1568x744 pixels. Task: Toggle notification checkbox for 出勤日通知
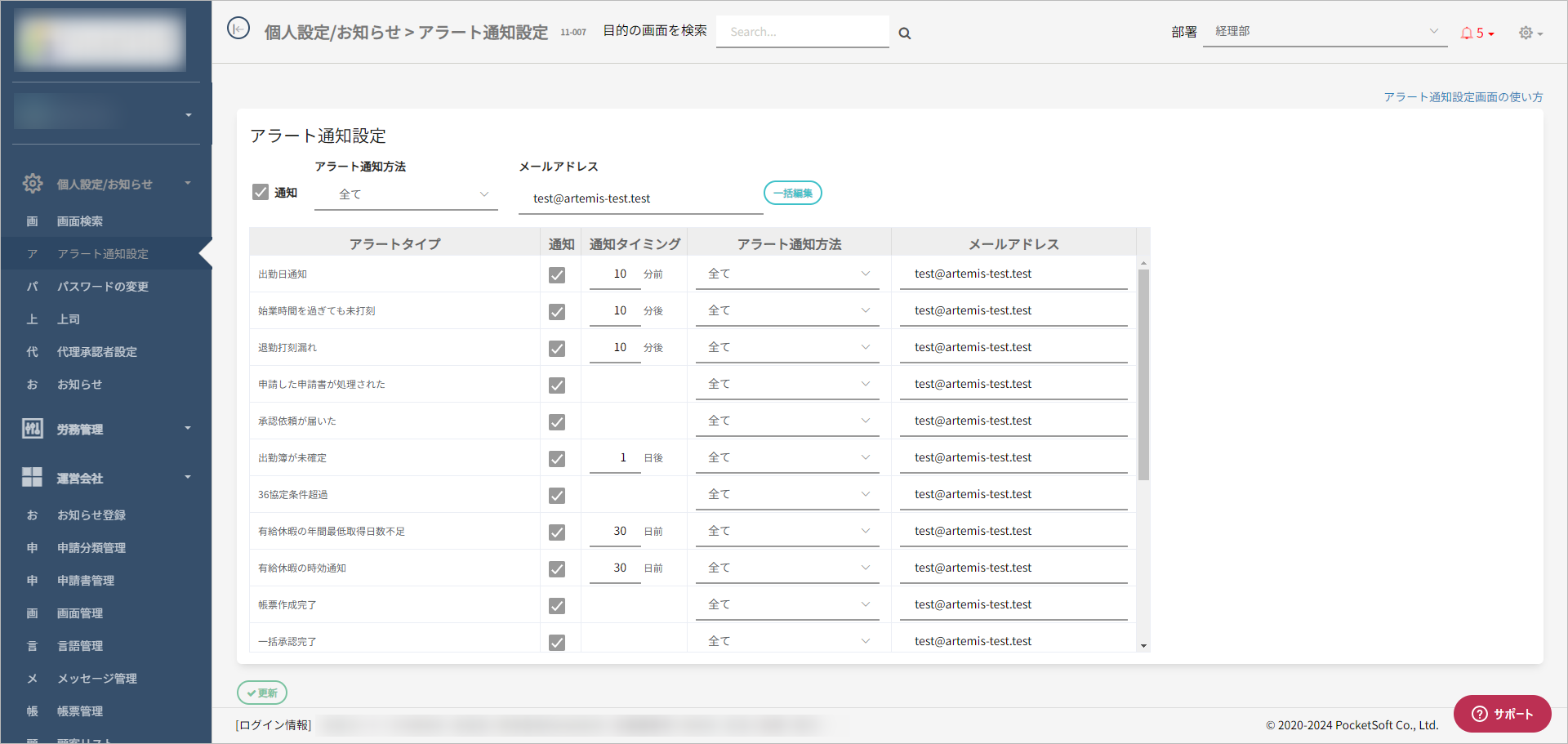(x=557, y=275)
